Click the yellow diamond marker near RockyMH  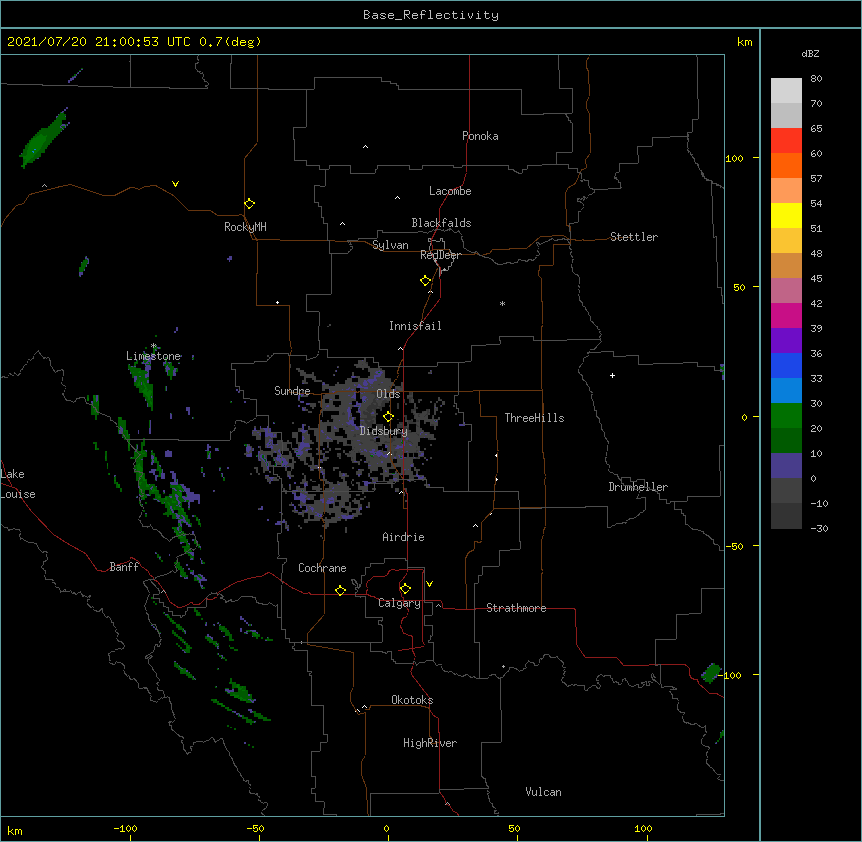point(249,204)
